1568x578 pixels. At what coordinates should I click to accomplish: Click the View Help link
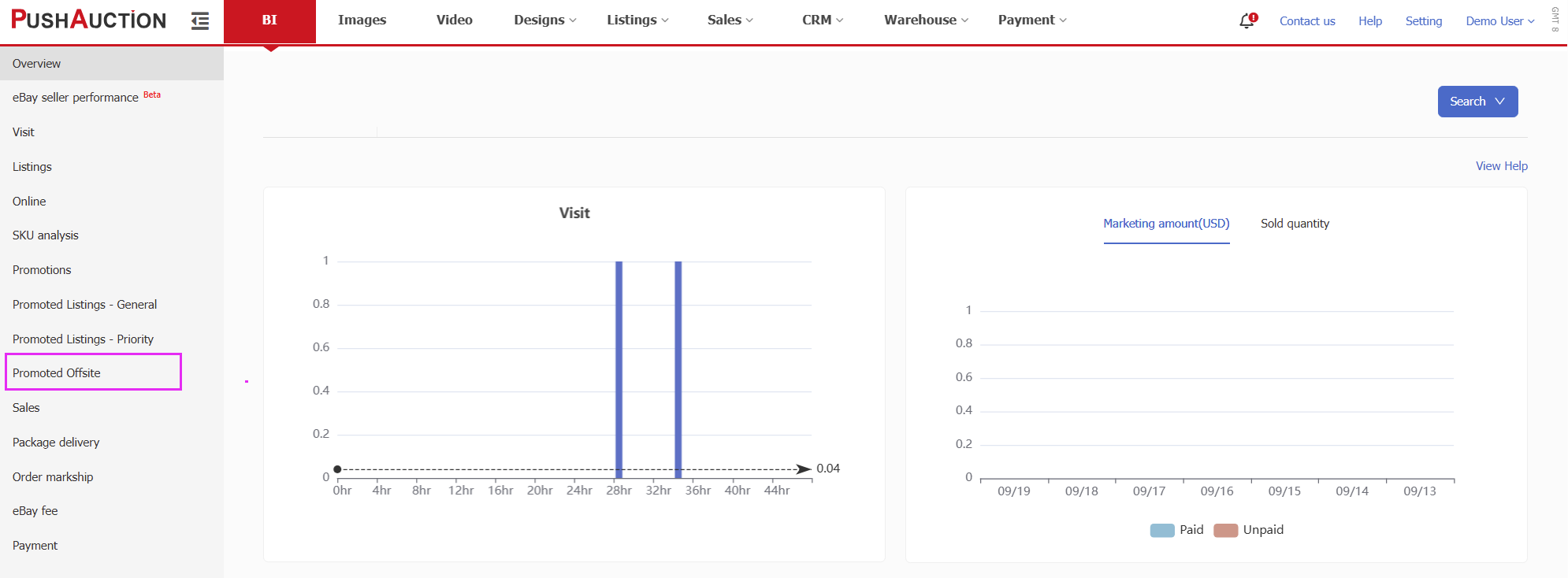click(1501, 166)
